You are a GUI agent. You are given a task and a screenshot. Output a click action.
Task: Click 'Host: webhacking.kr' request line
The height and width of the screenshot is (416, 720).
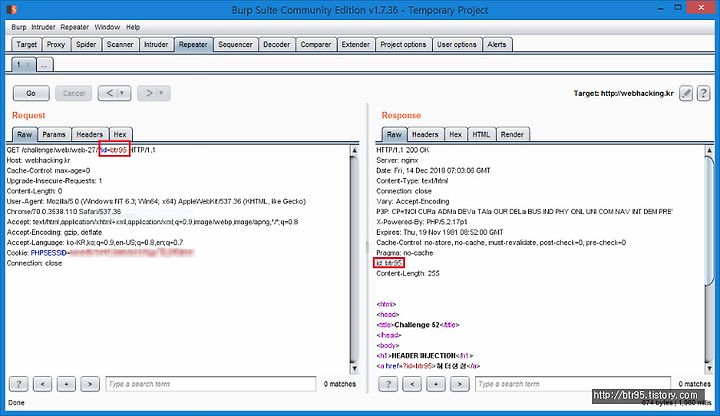click(x=39, y=160)
